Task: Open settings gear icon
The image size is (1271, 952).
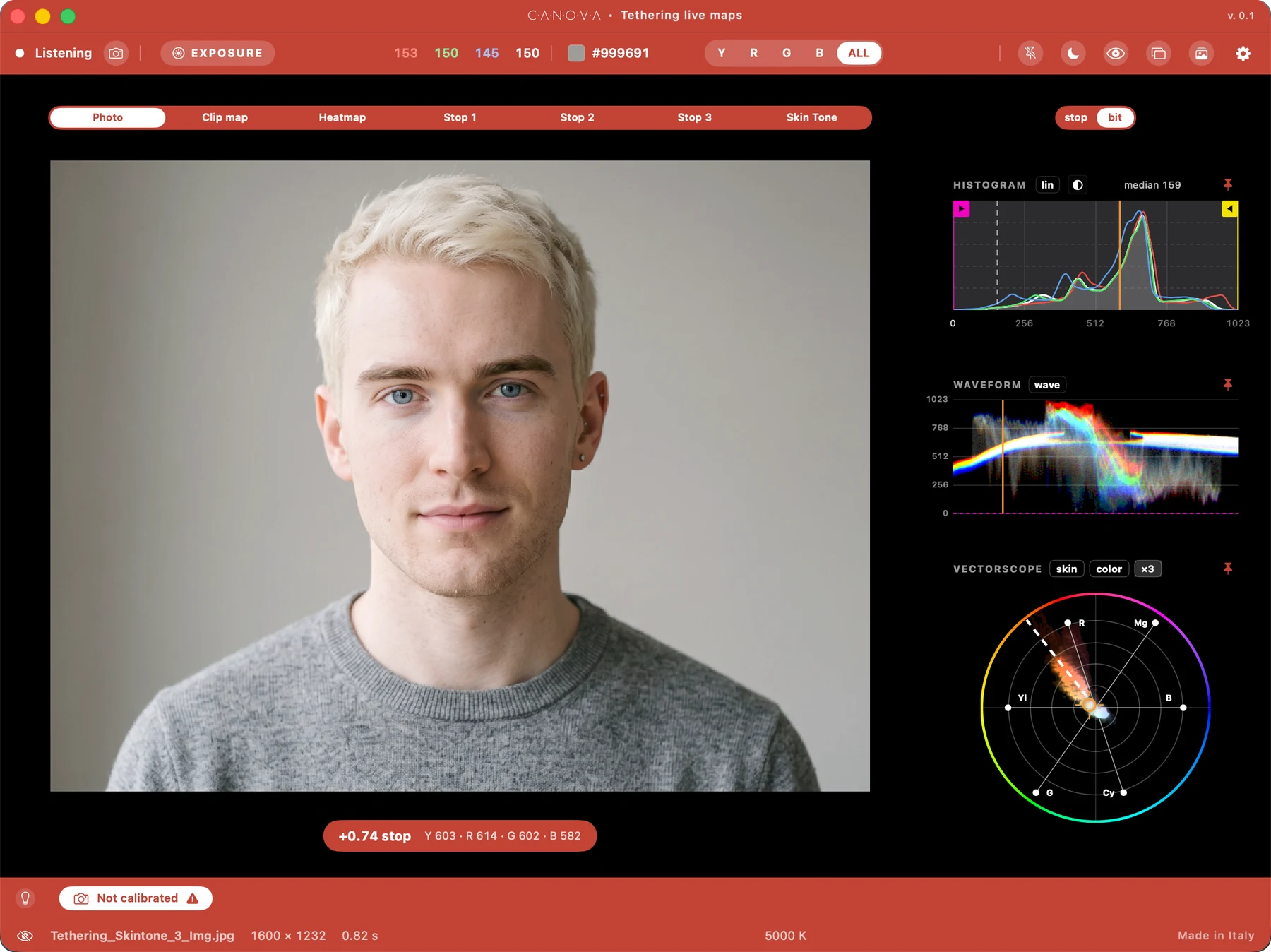Action: click(x=1243, y=53)
